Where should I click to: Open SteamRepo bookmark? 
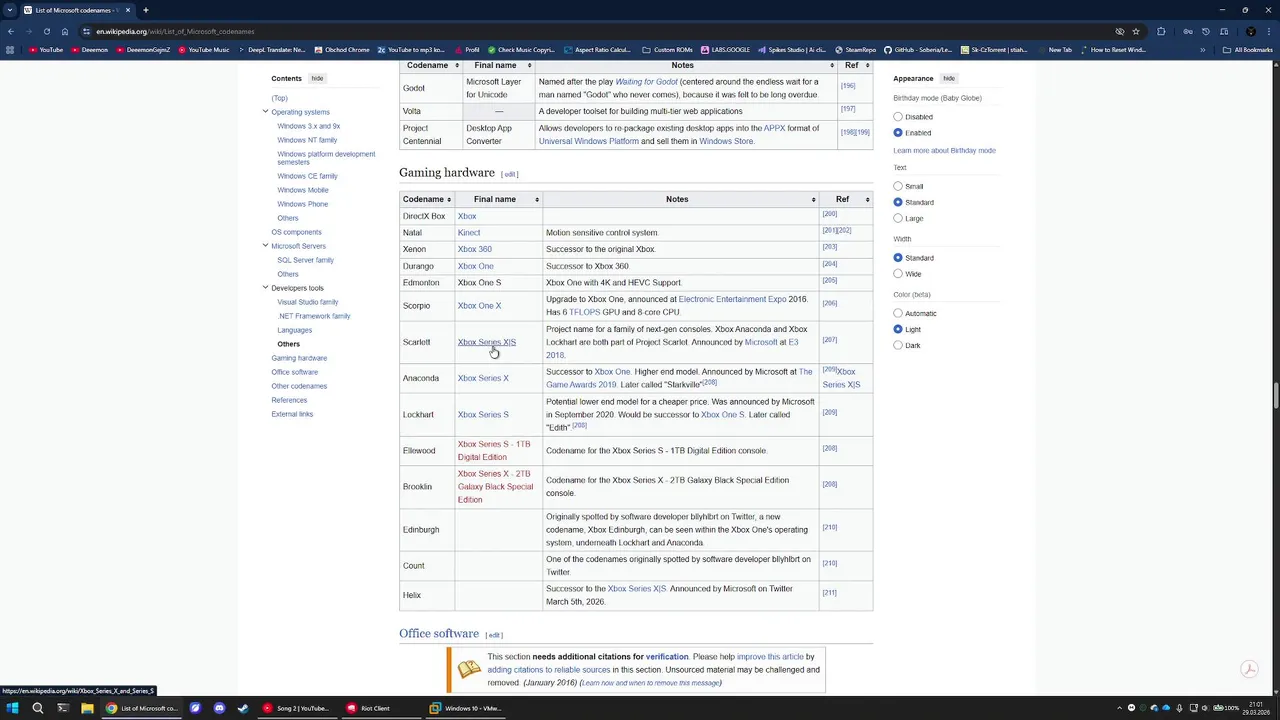click(855, 49)
